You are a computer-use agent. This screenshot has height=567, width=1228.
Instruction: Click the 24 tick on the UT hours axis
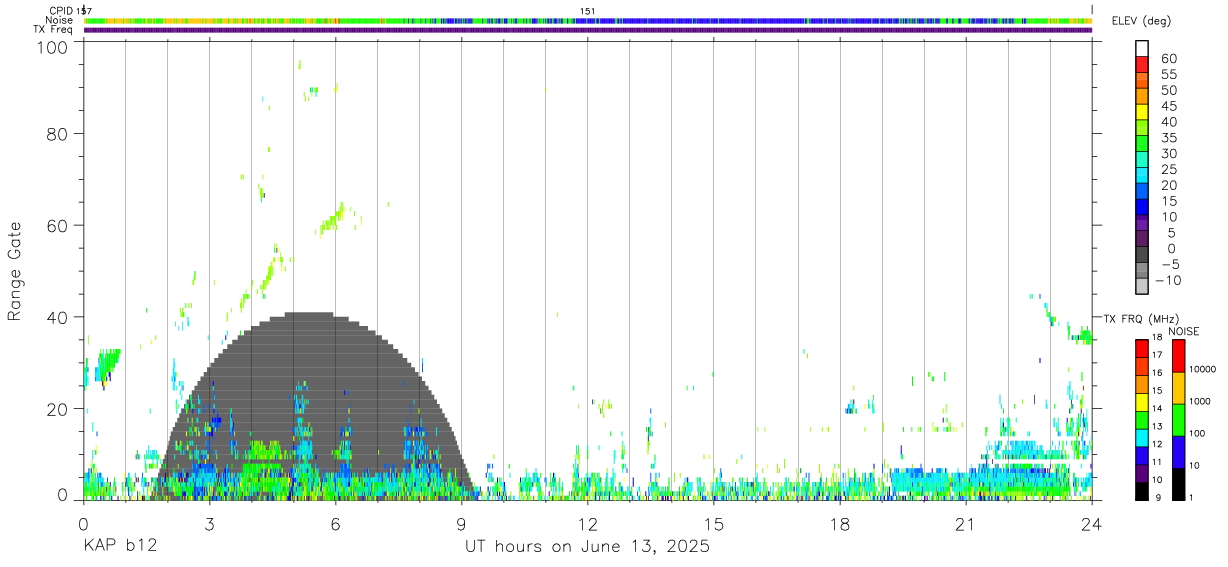coord(1091,523)
